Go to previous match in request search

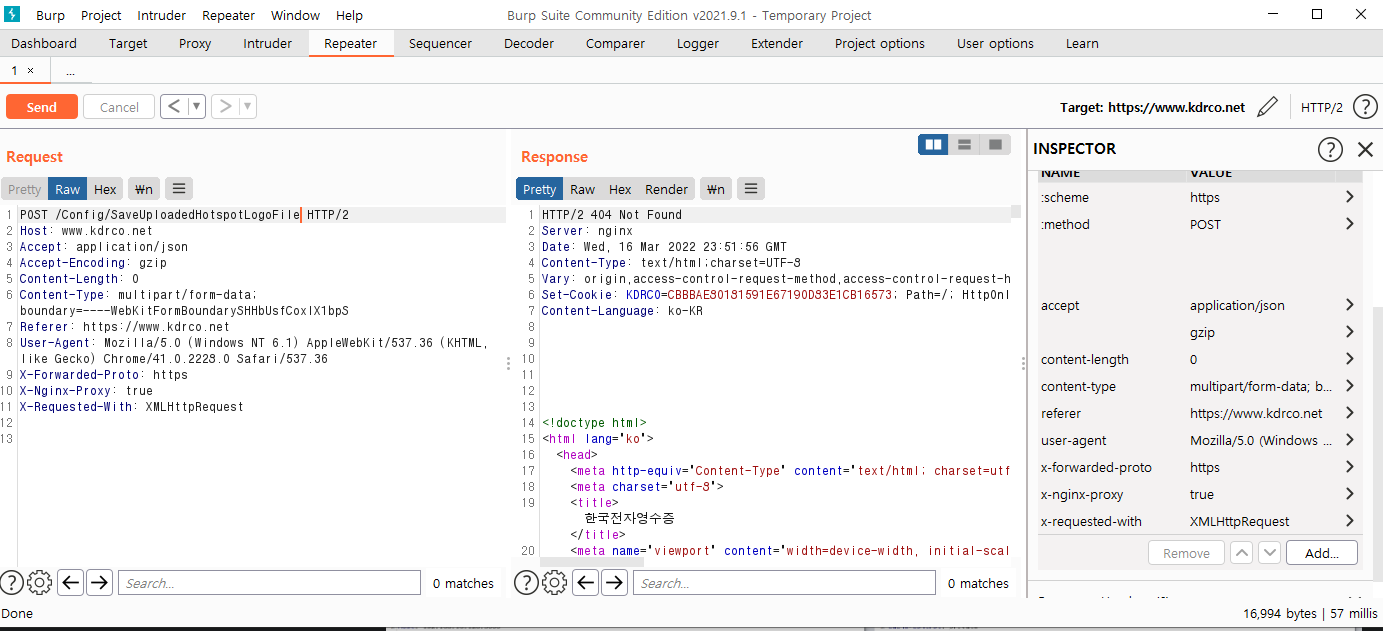pos(70,582)
